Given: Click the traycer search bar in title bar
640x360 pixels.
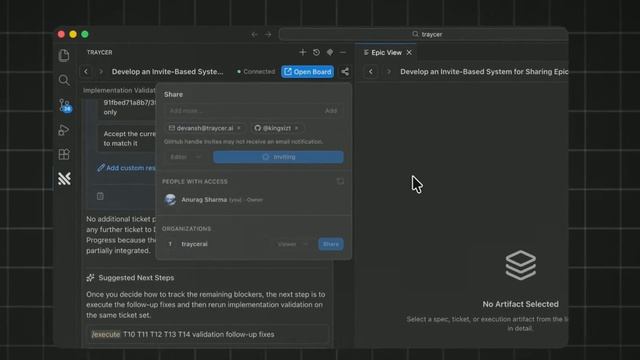Looking at the screenshot, I should click(423, 34).
